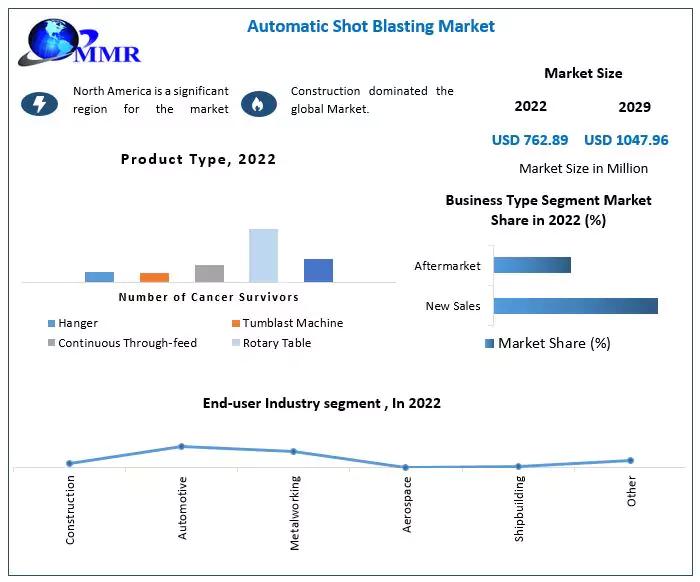The image size is (700, 582).
Task: Select the orange Tumblast Machine bar
Action: point(154,277)
